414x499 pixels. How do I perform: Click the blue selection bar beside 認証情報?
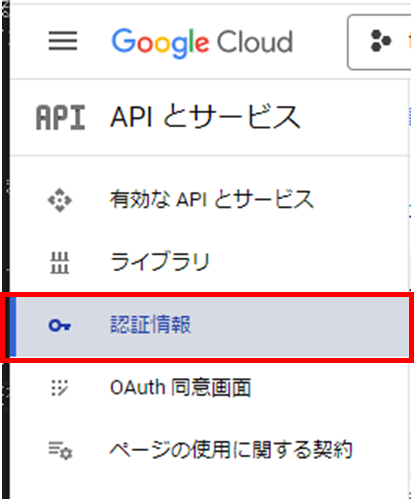pyautogui.click(x=13, y=327)
